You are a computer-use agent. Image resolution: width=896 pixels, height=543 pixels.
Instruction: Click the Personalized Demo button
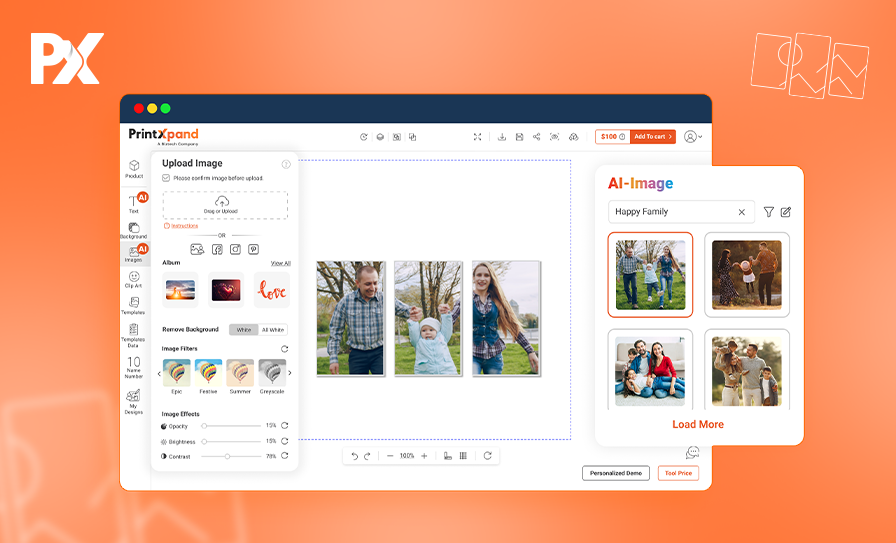tap(616, 473)
